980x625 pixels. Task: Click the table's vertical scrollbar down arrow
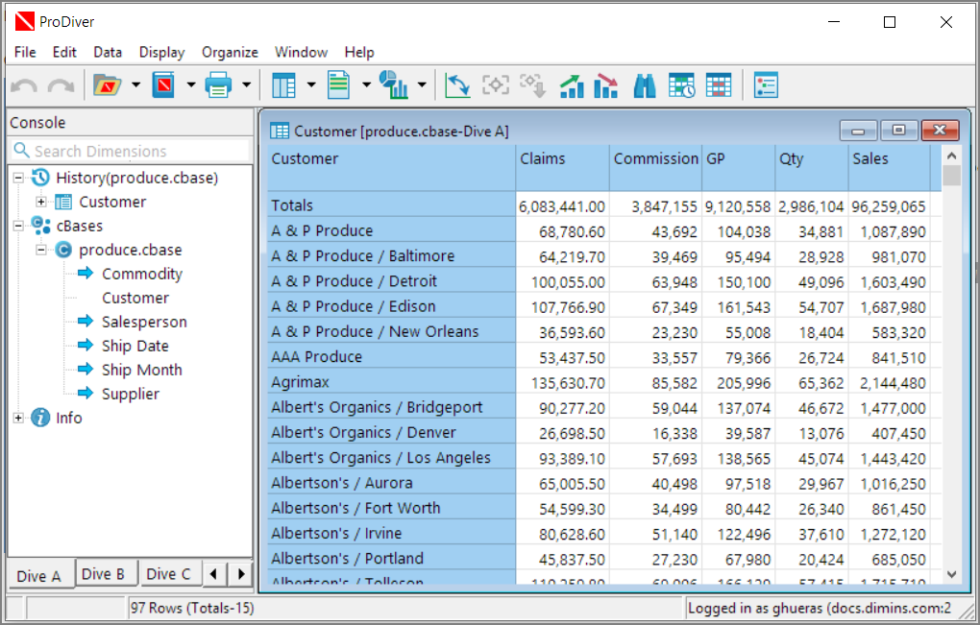coord(951,574)
